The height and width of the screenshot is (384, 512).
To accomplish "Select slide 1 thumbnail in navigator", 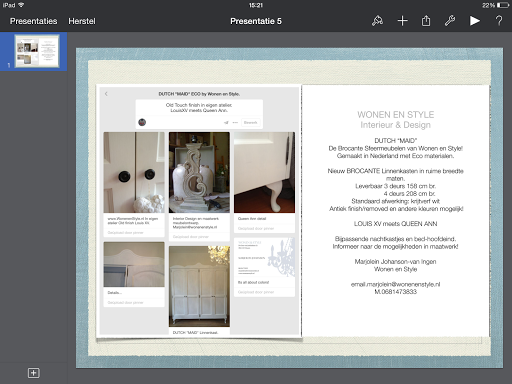I will (37, 51).
